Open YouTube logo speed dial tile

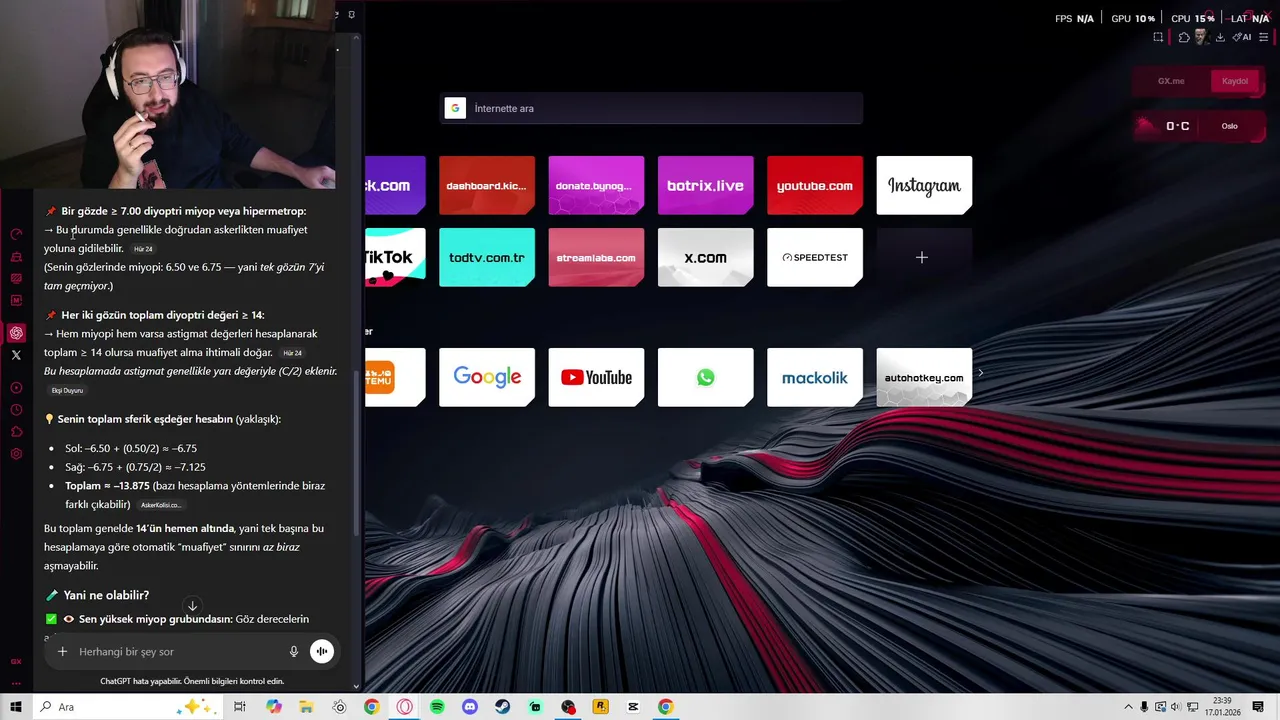[596, 377]
